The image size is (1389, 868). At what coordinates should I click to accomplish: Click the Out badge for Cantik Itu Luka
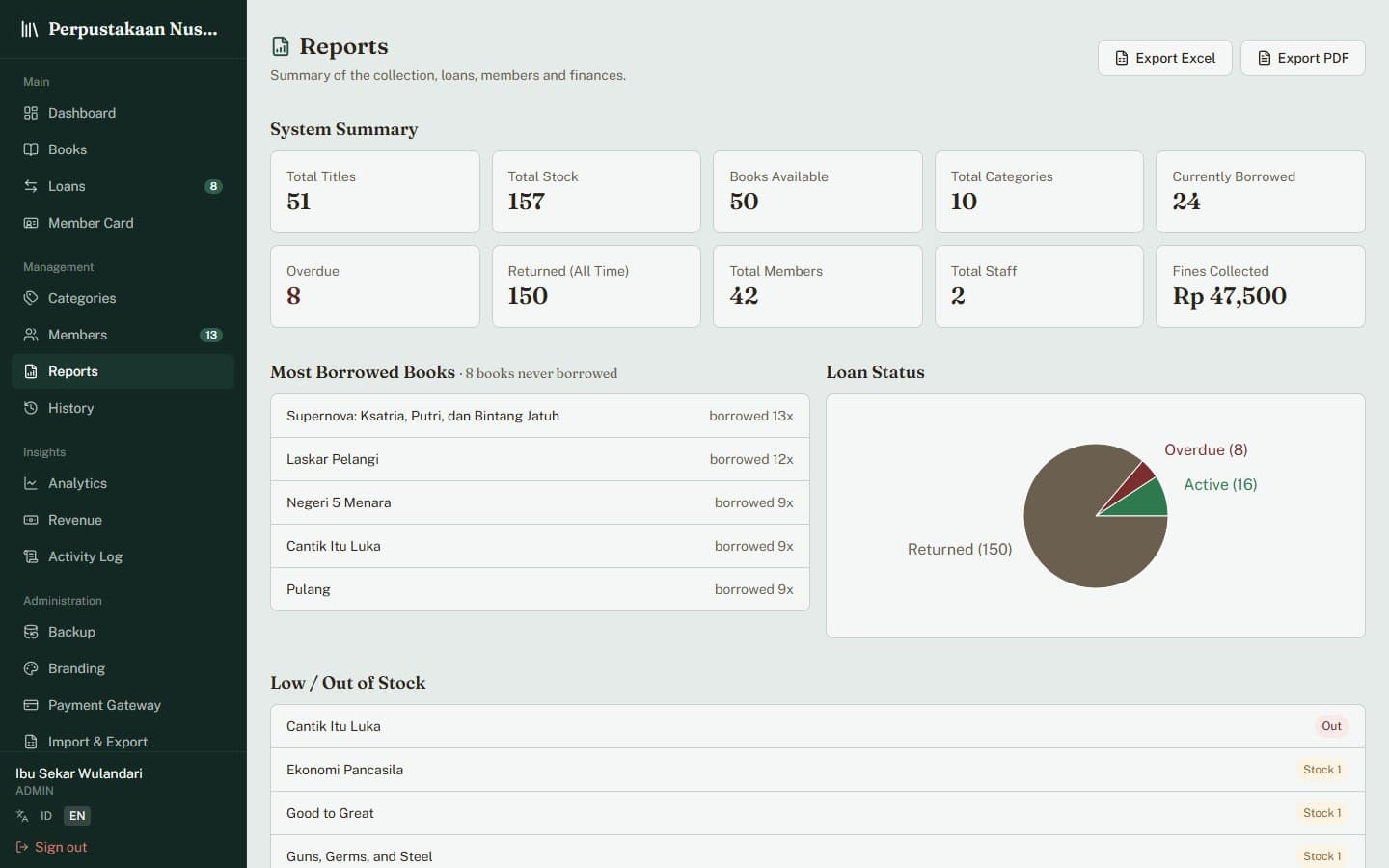1331,726
